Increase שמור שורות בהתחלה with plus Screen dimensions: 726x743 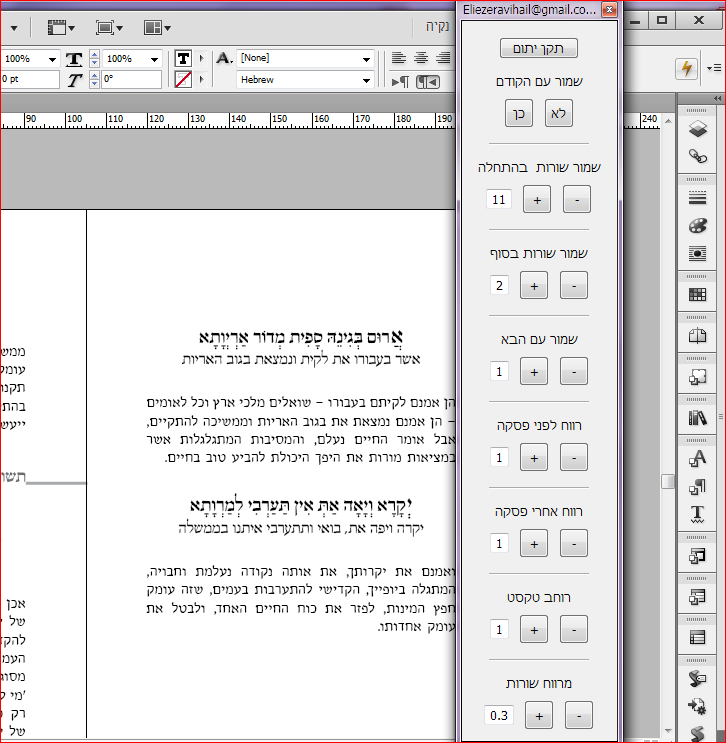(537, 199)
